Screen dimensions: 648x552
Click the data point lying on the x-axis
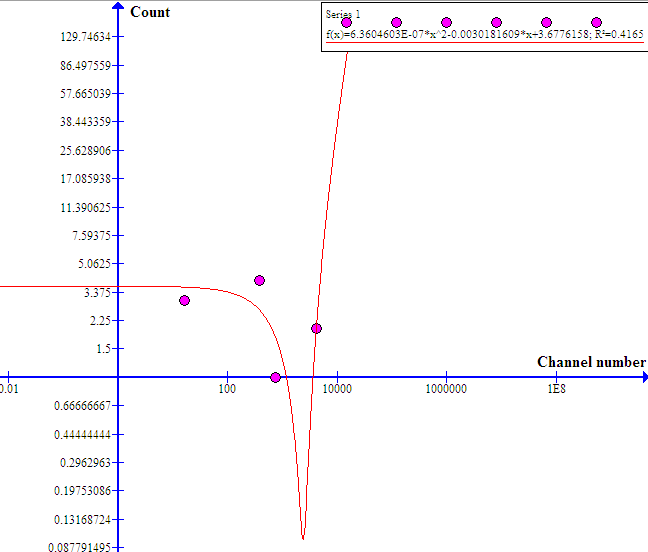(276, 377)
